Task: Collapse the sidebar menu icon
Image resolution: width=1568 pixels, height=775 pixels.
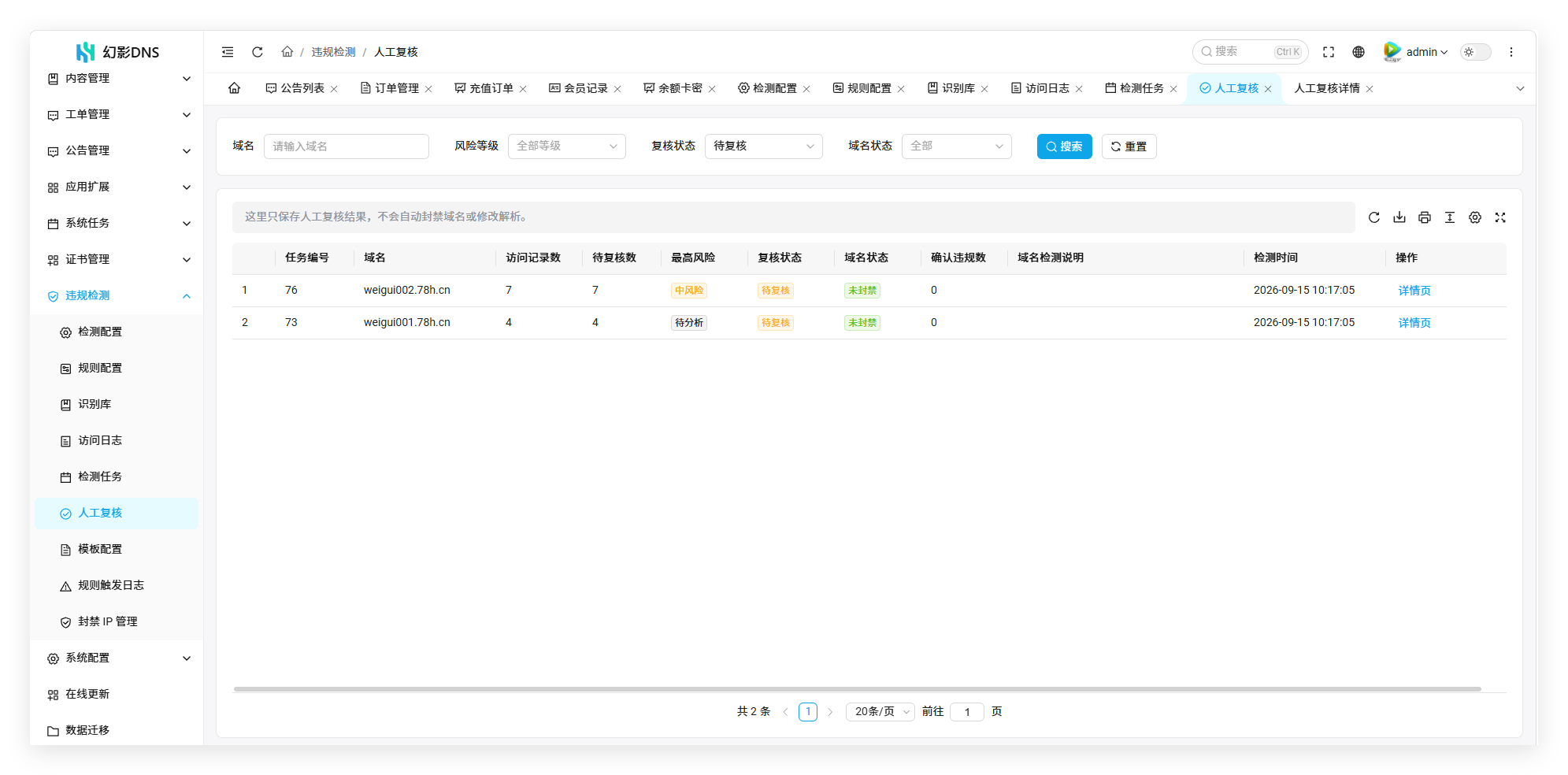Action: pos(228,52)
